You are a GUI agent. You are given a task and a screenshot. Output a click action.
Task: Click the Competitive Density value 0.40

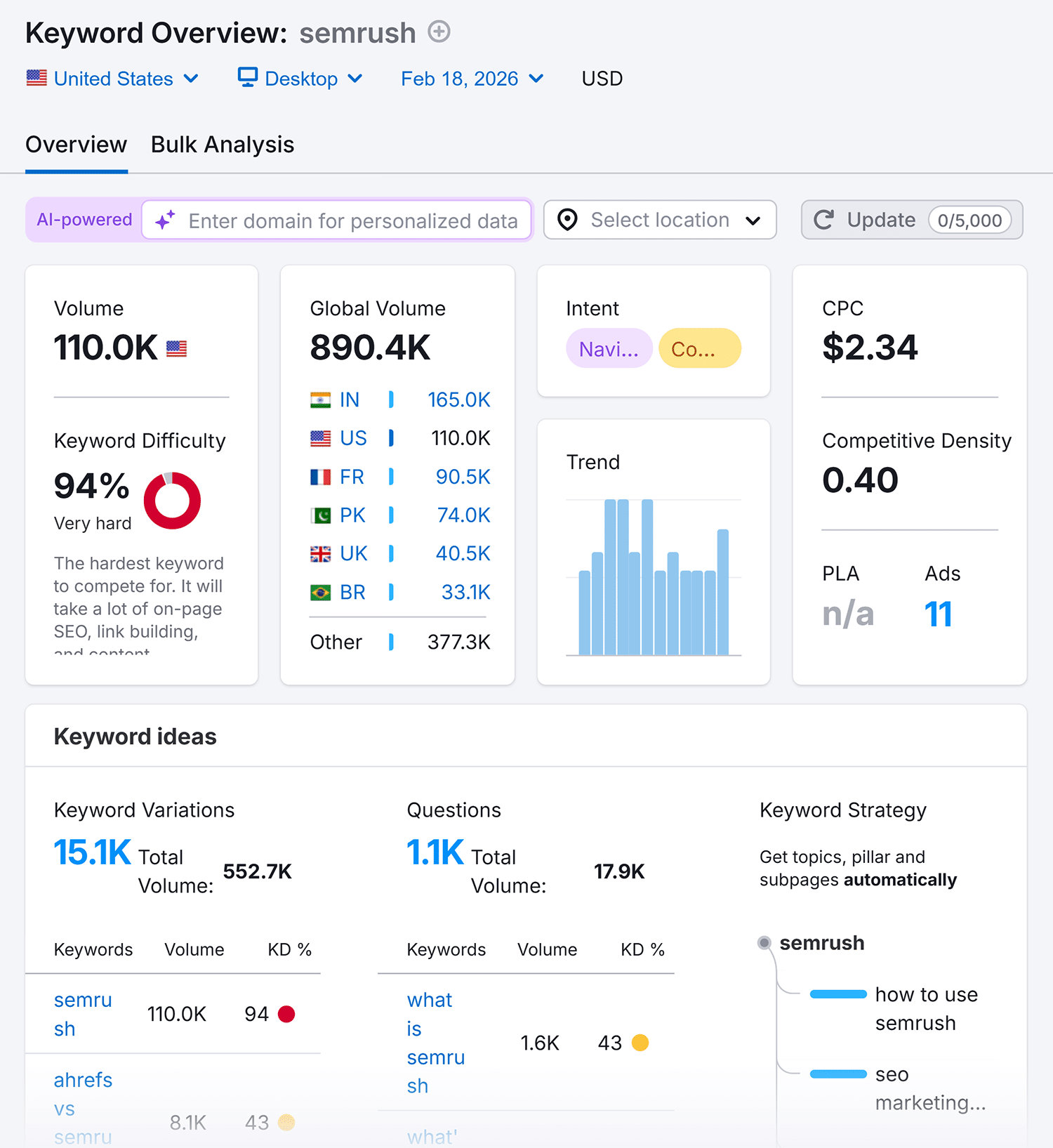pos(860,480)
